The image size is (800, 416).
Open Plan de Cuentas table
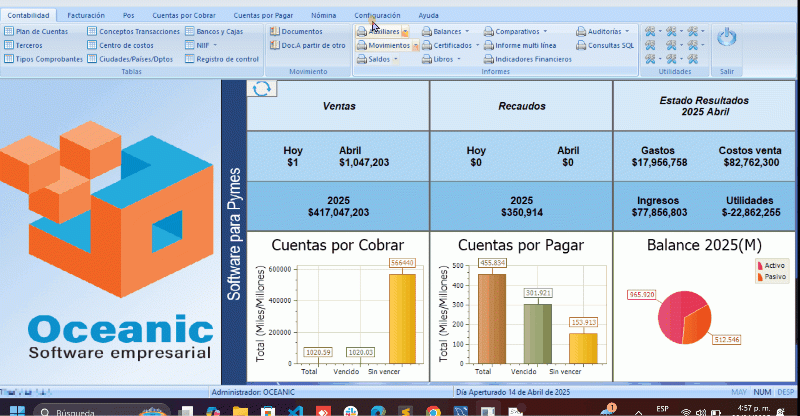35,32
